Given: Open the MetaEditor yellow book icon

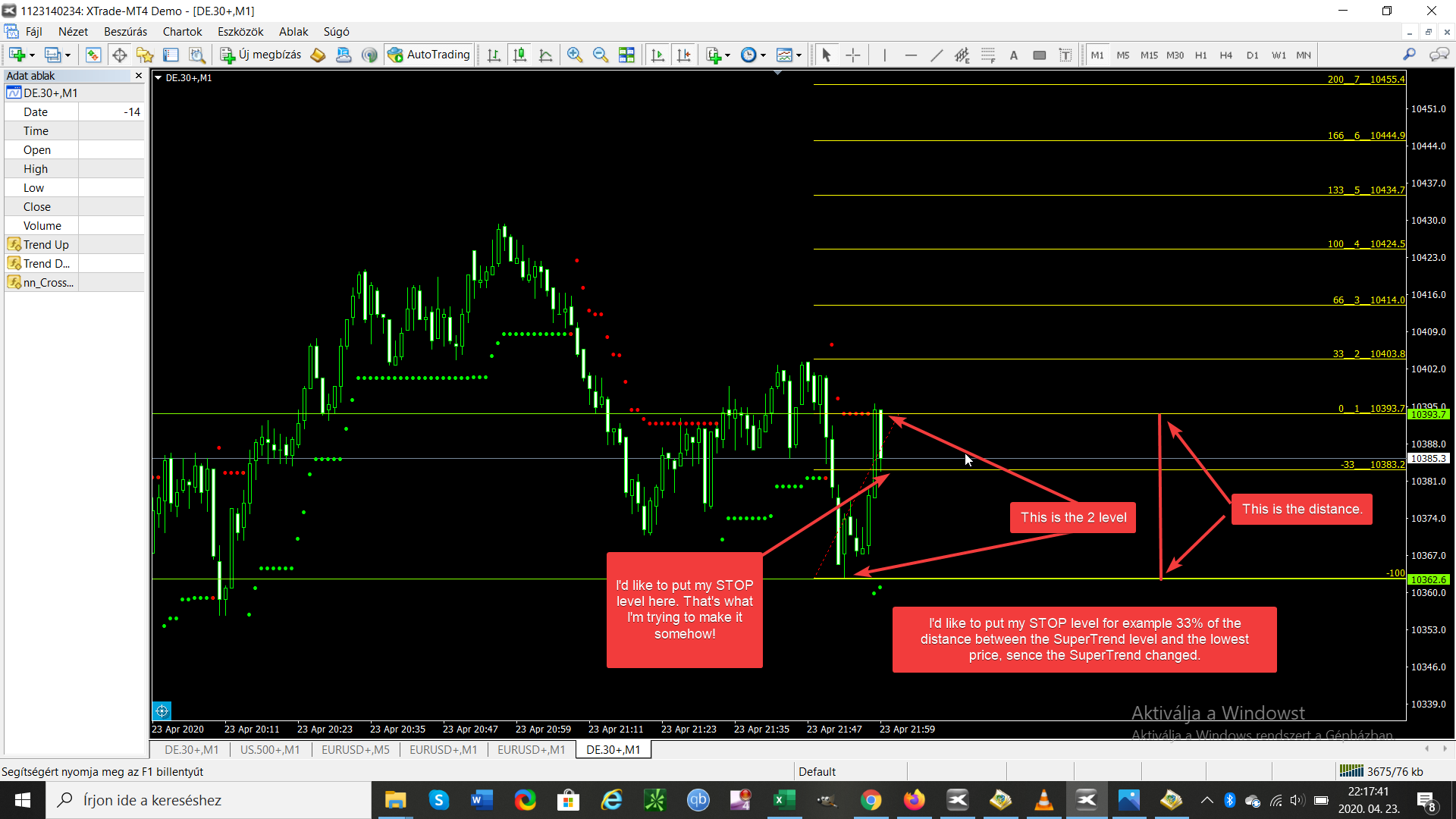Looking at the screenshot, I should (318, 55).
